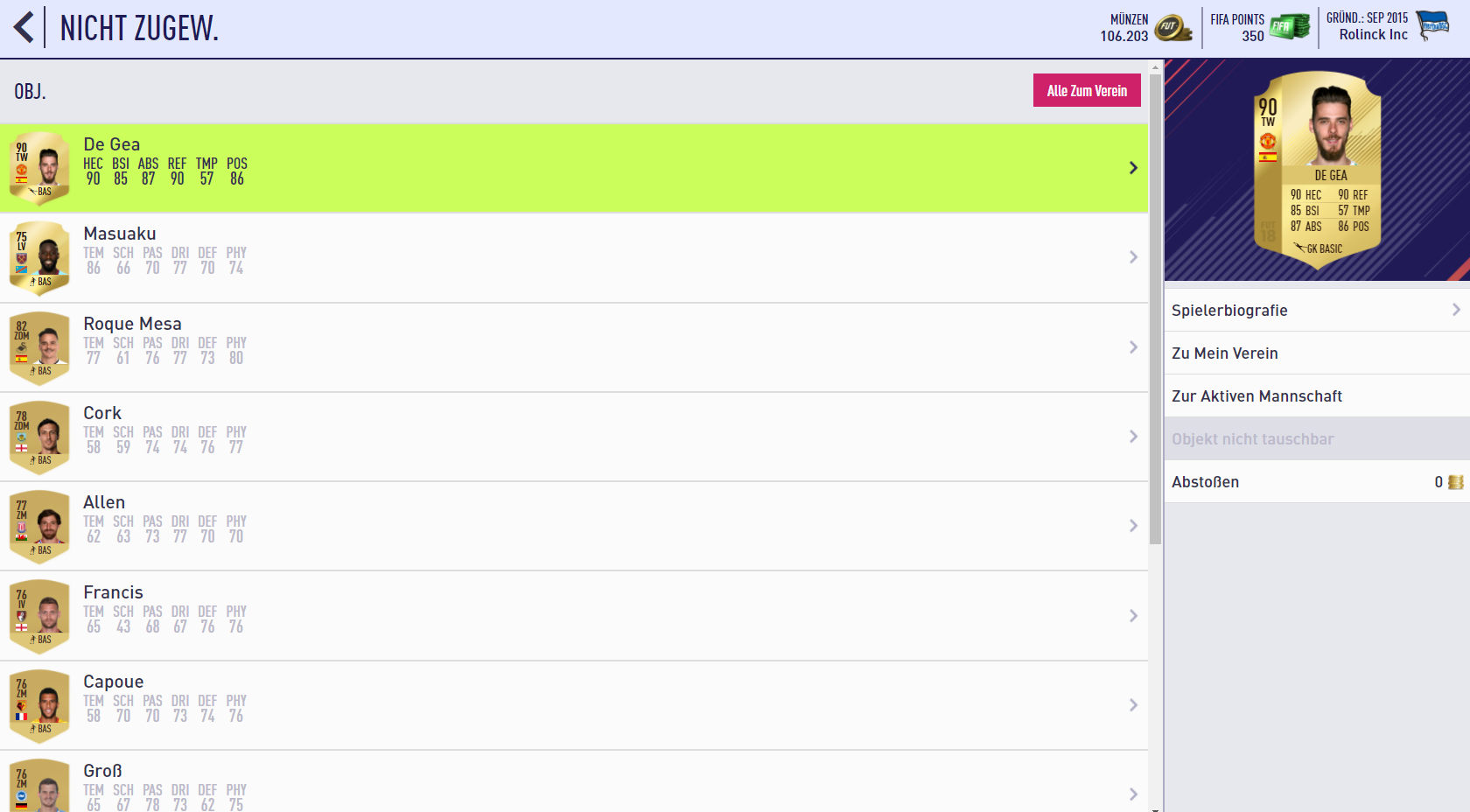Click the scrollbar up arrow
1470x812 pixels.
coord(1155,66)
